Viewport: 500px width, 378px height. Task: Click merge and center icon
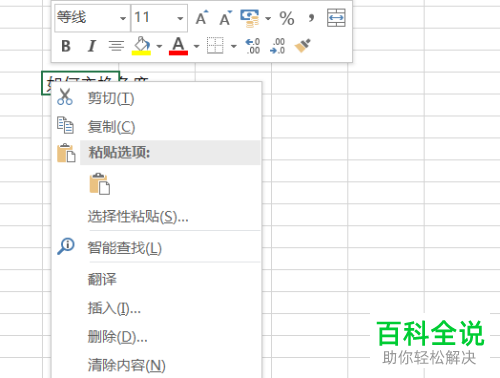click(x=336, y=18)
